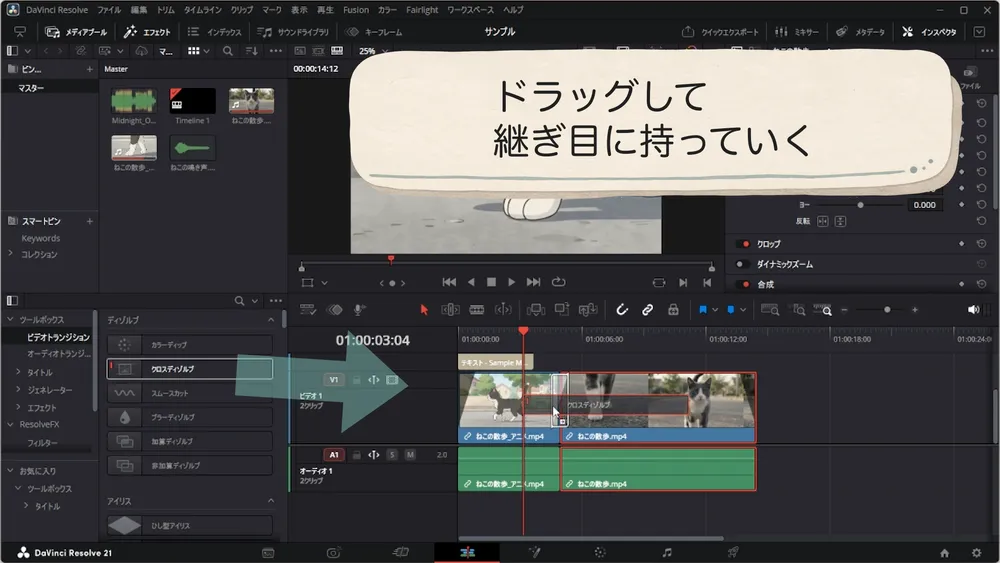The width and height of the screenshot is (1000, 563).
Task: Toggle loop playback
Action: click(559, 282)
